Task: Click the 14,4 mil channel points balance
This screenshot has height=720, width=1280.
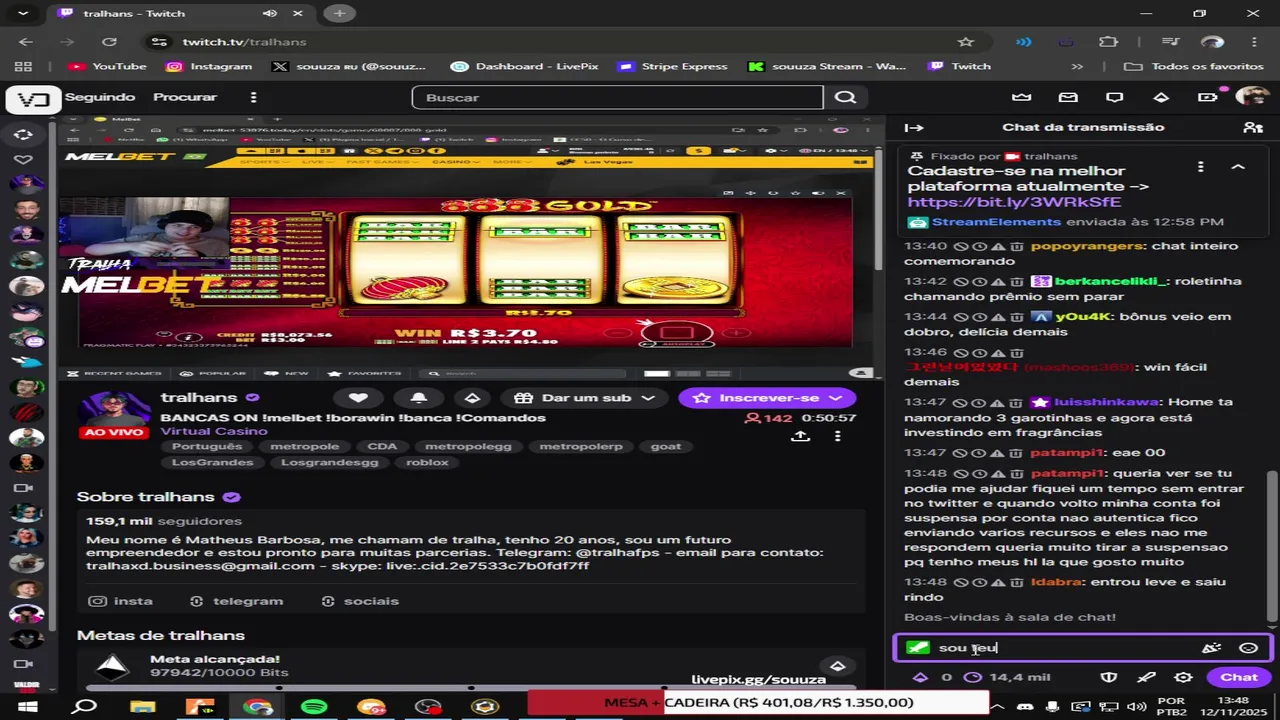Action: pos(1007,677)
